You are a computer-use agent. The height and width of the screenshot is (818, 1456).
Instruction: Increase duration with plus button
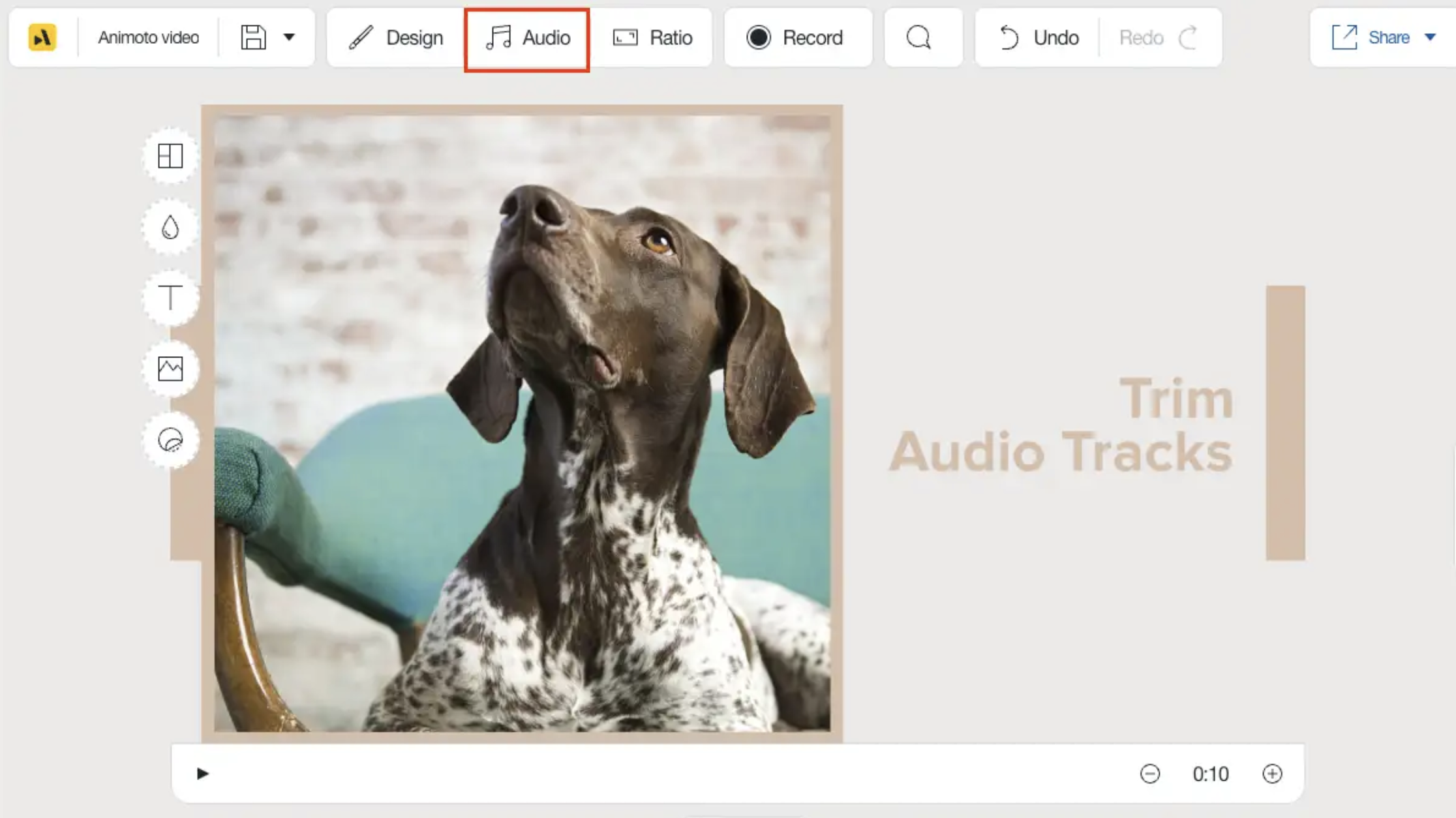pos(1272,774)
